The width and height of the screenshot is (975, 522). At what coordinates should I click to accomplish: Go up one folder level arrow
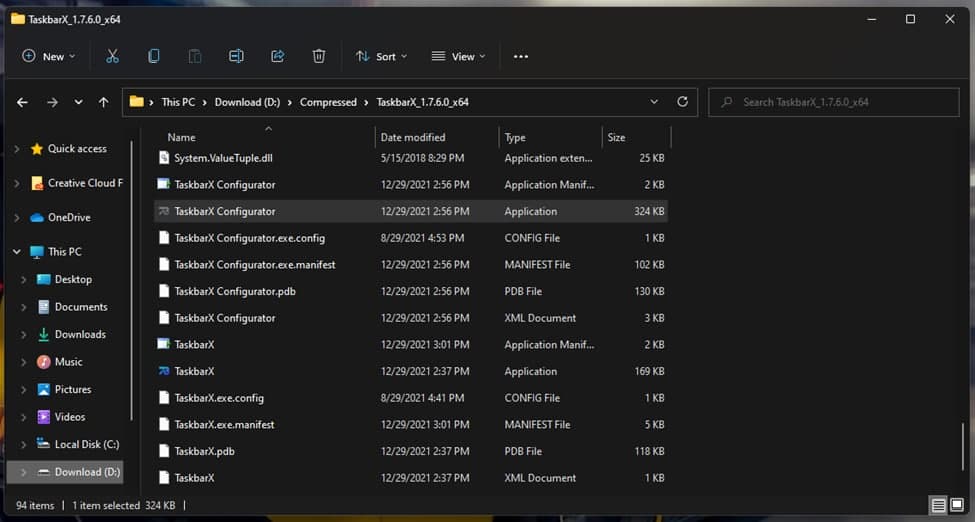[x=103, y=102]
